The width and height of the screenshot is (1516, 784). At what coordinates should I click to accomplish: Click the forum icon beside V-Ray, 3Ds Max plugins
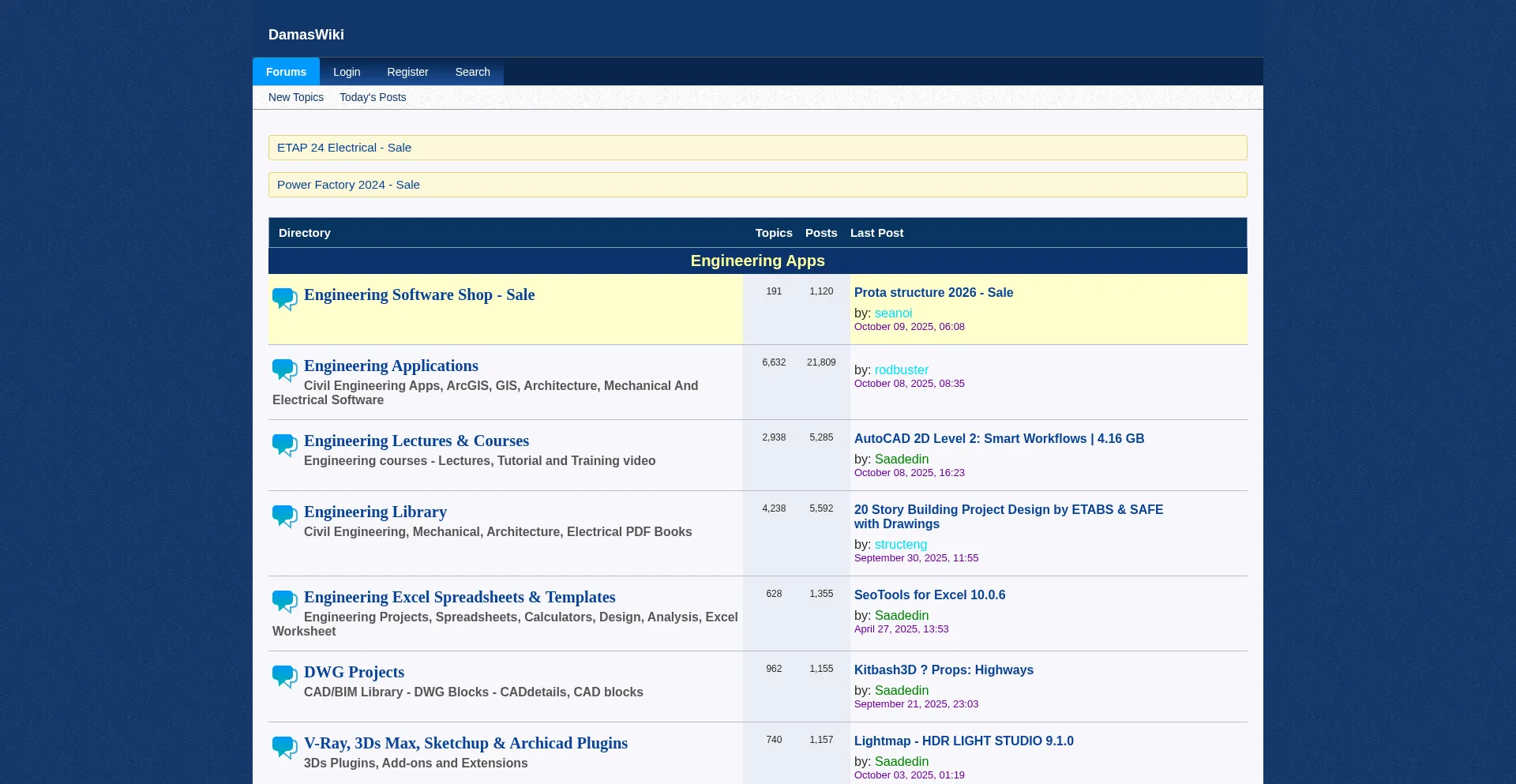click(285, 747)
